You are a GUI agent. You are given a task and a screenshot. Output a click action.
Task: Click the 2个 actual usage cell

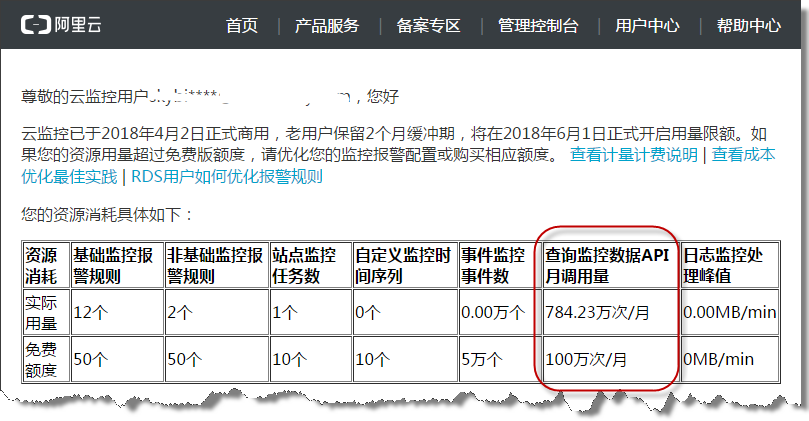[217, 312]
